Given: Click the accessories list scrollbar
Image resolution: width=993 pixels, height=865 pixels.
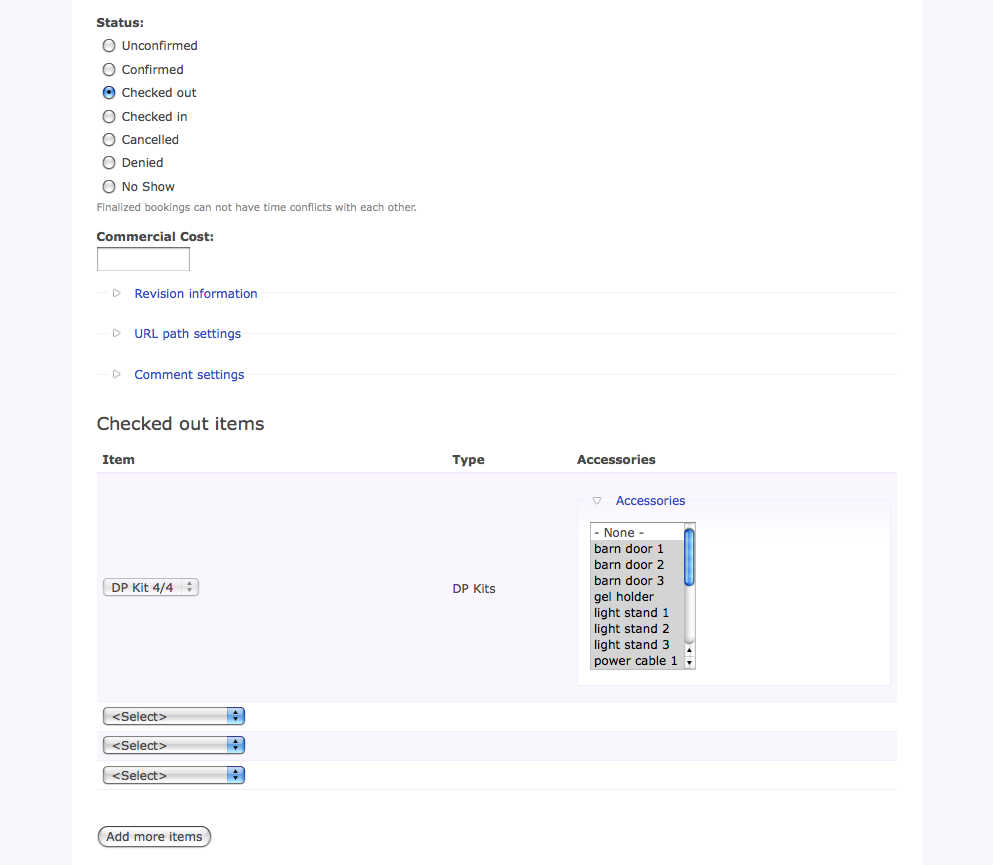Looking at the screenshot, I should tap(688, 560).
